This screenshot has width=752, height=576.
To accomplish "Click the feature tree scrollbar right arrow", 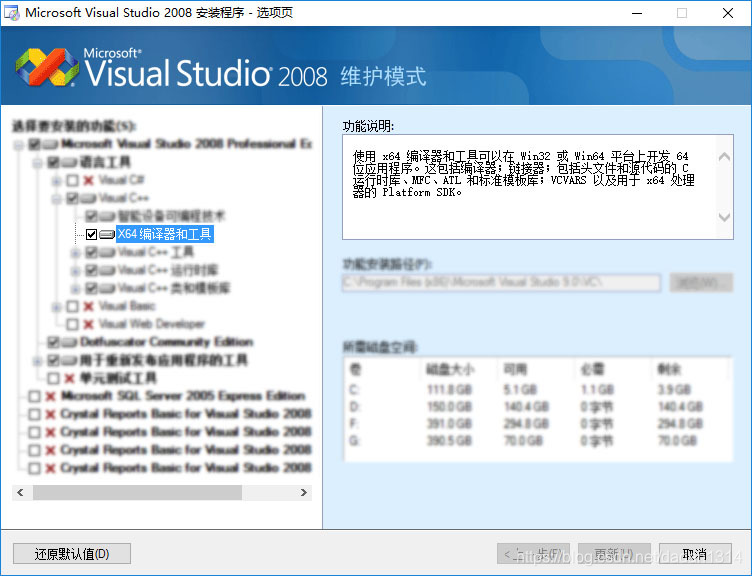I will pyautogui.click(x=304, y=493).
